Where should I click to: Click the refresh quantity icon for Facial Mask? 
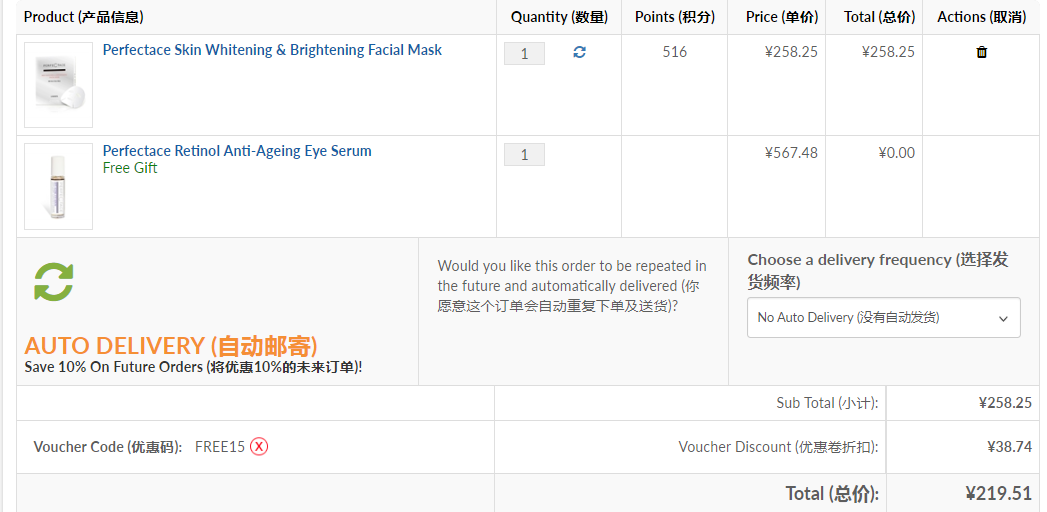(580, 52)
